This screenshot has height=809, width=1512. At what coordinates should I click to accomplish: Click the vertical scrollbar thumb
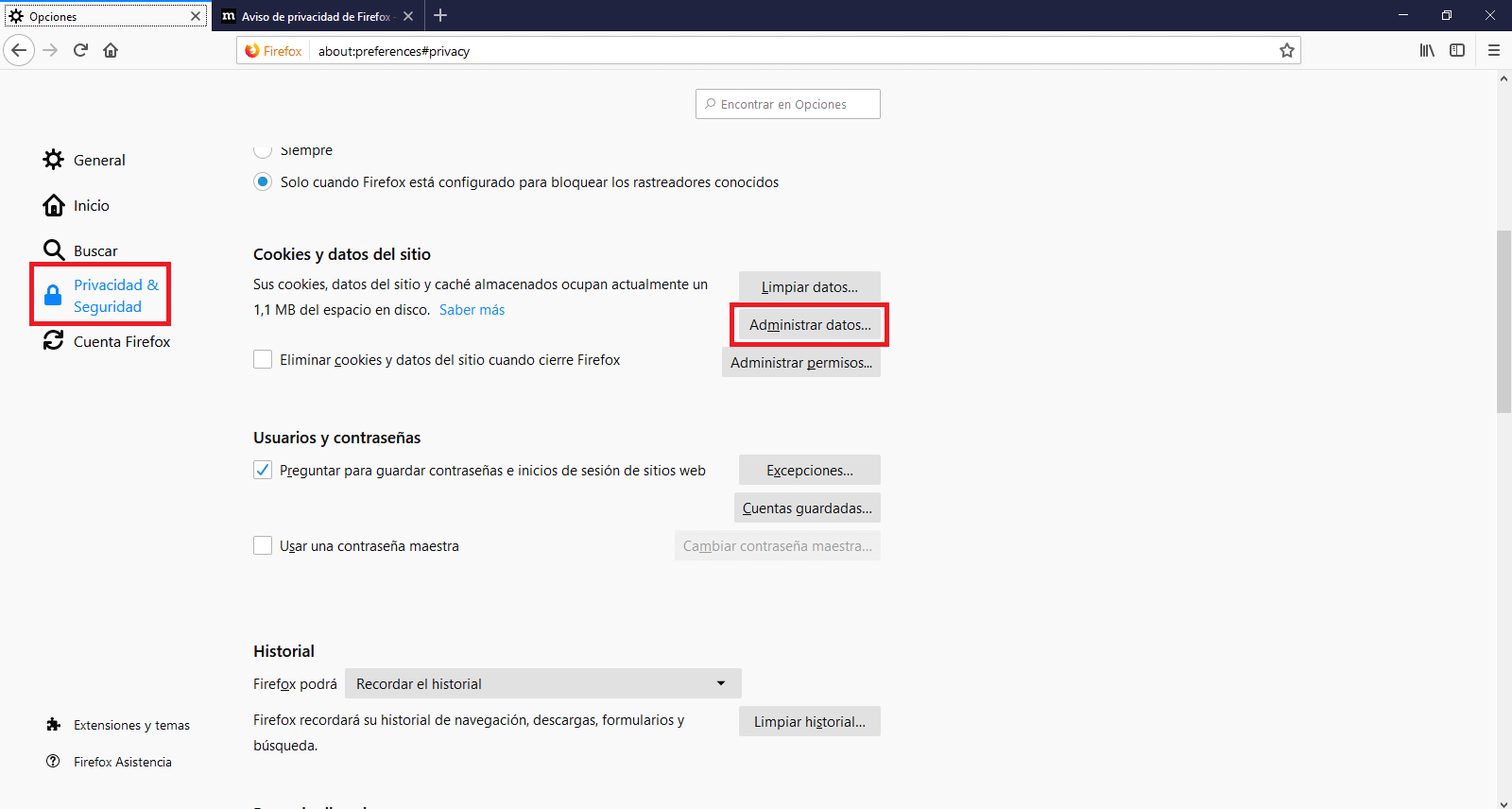[1503, 321]
